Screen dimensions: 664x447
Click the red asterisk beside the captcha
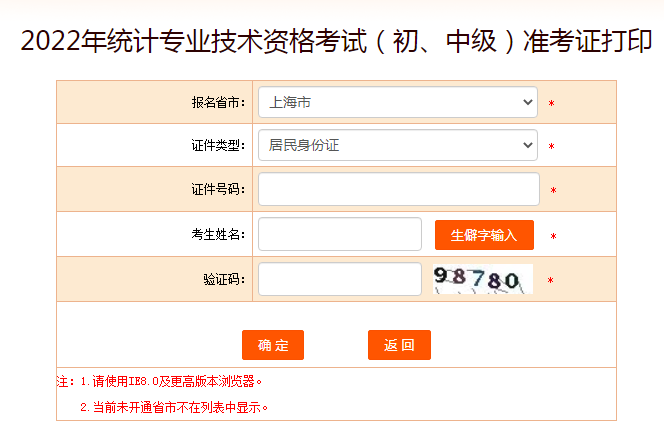point(550,281)
